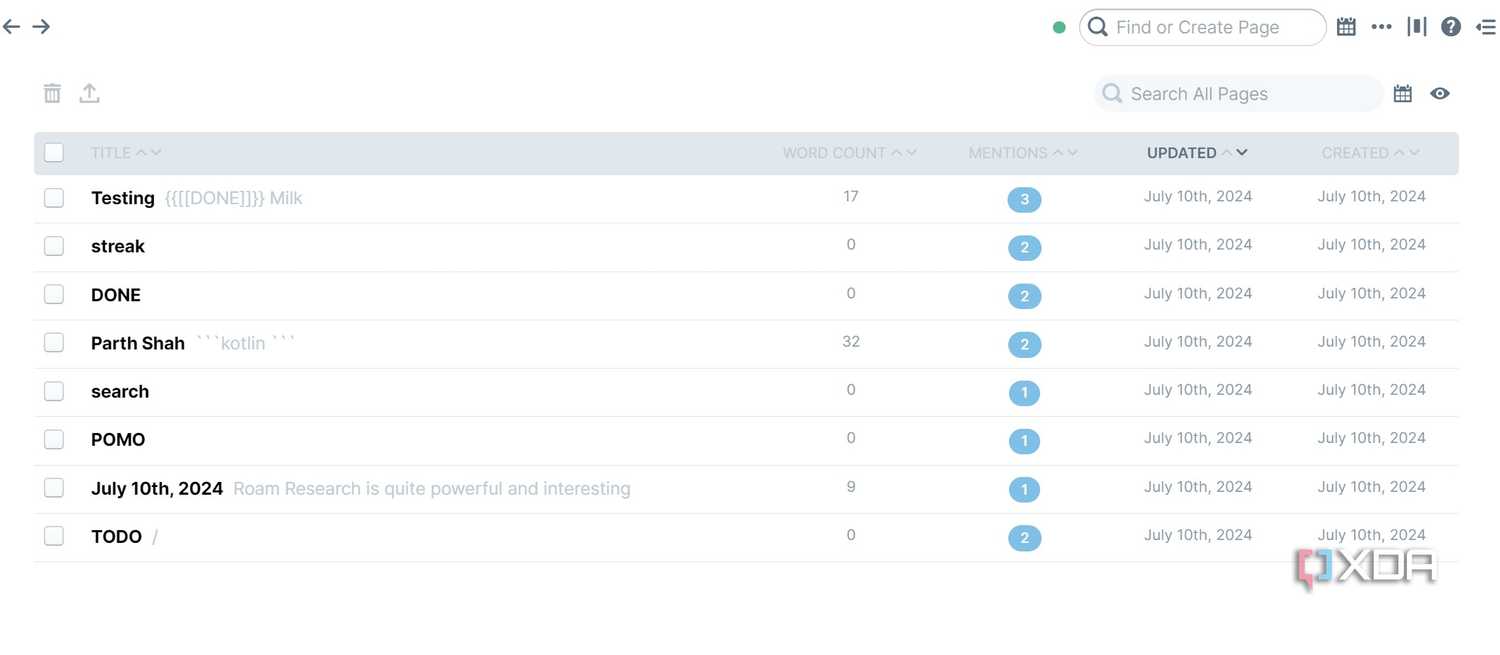Click mentions badge 2 in streak row
Image resolution: width=1500 pixels, height=655 pixels.
tap(1024, 248)
